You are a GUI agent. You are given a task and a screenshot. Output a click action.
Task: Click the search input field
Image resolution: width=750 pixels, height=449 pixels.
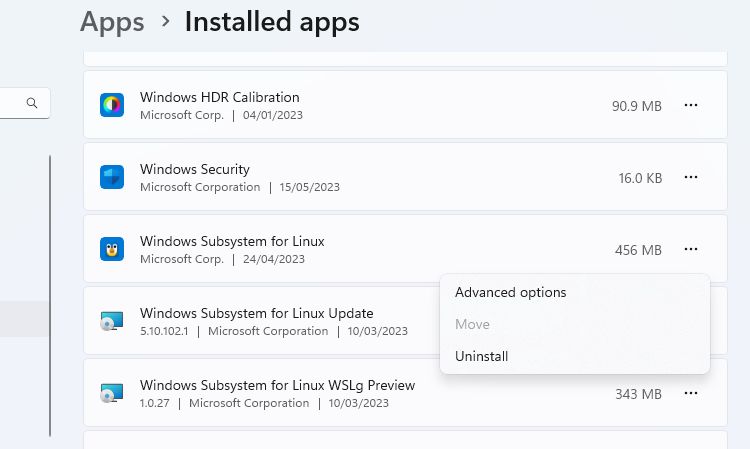point(24,103)
